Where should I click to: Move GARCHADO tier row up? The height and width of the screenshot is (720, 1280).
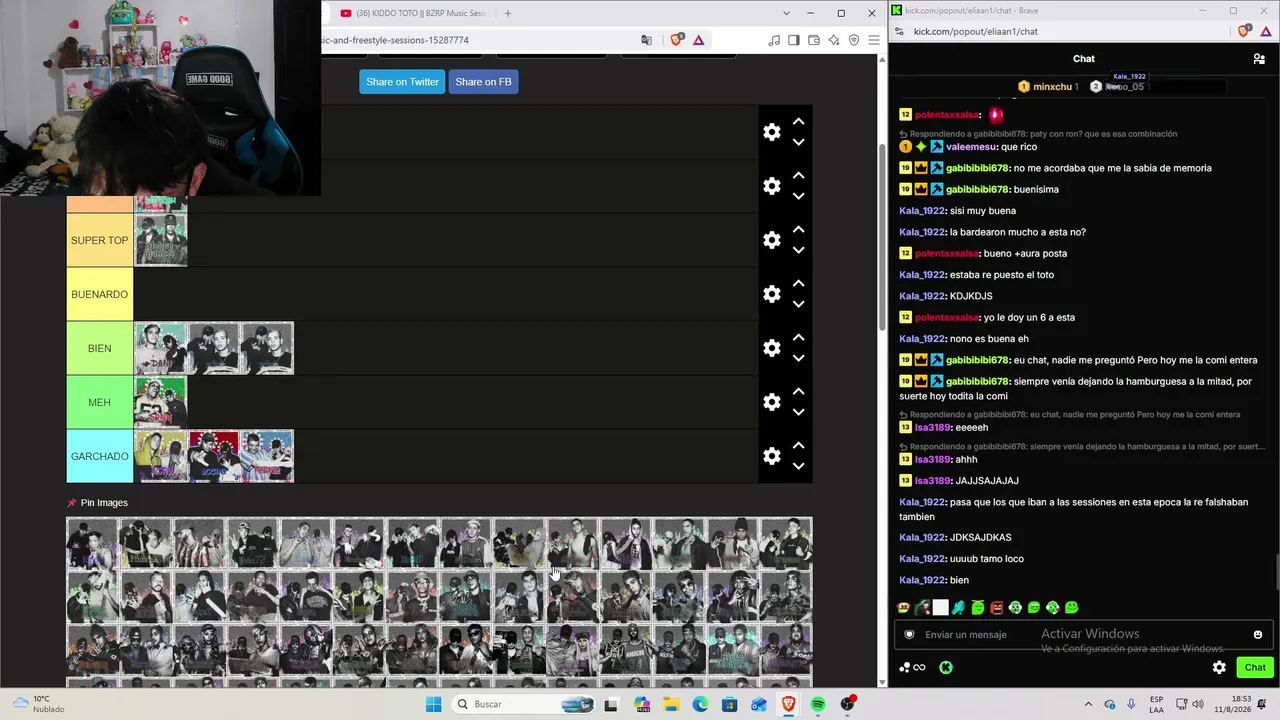click(798, 445)
